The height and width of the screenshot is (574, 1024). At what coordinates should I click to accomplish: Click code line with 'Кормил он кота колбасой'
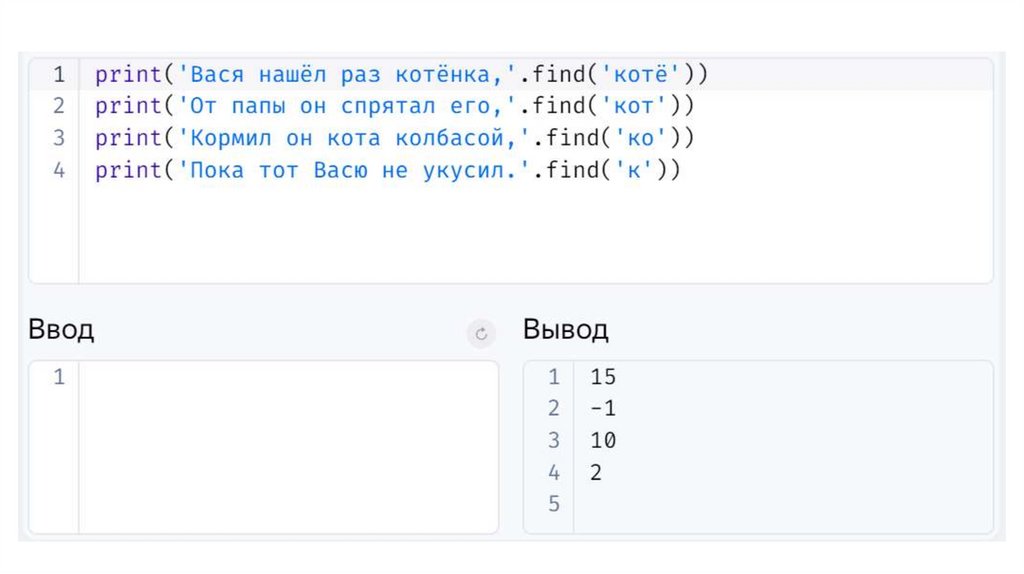pyautogui.click(x=394, y=138)
